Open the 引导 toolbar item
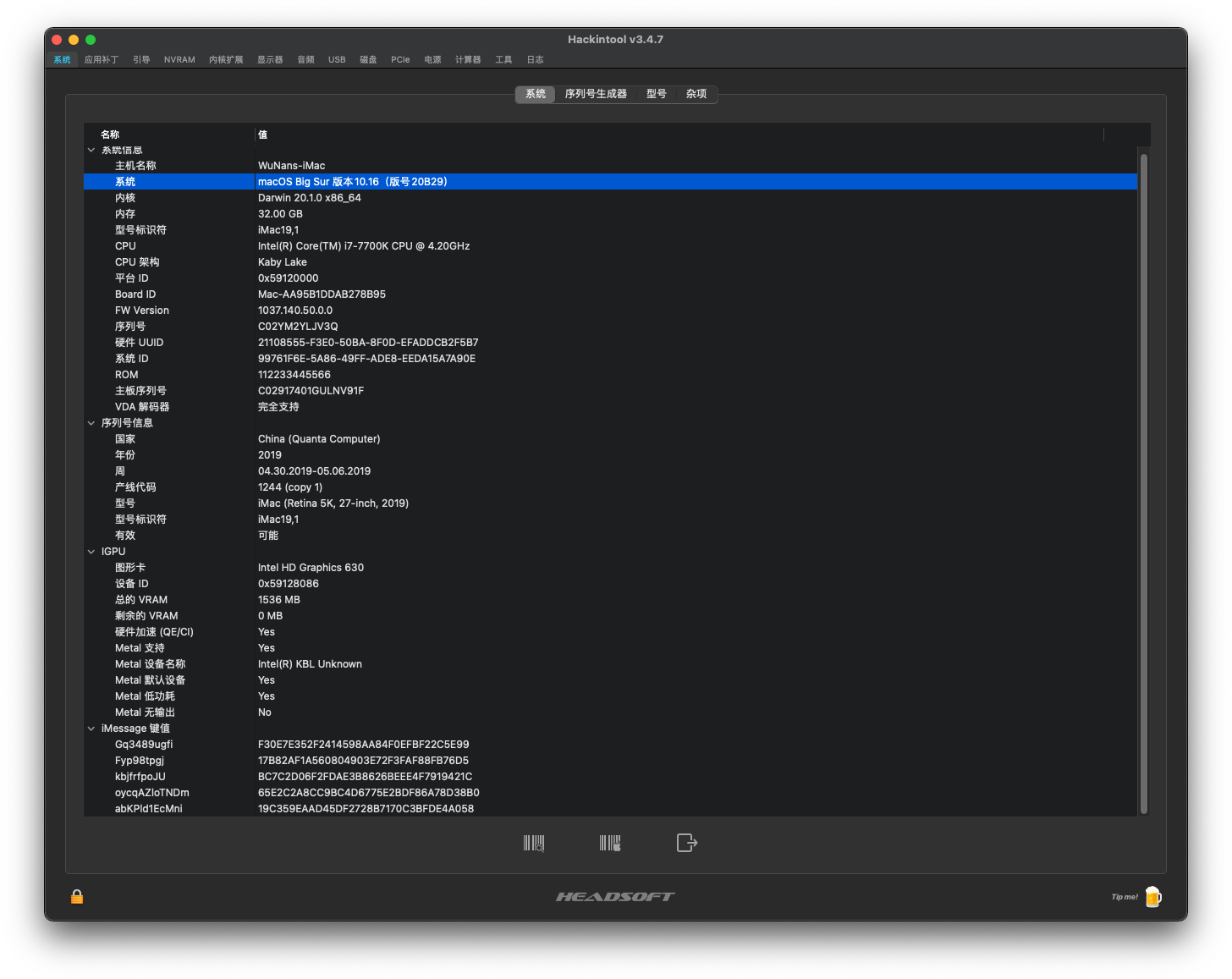This screenshot has width=1232, height=979. (141, 60)
